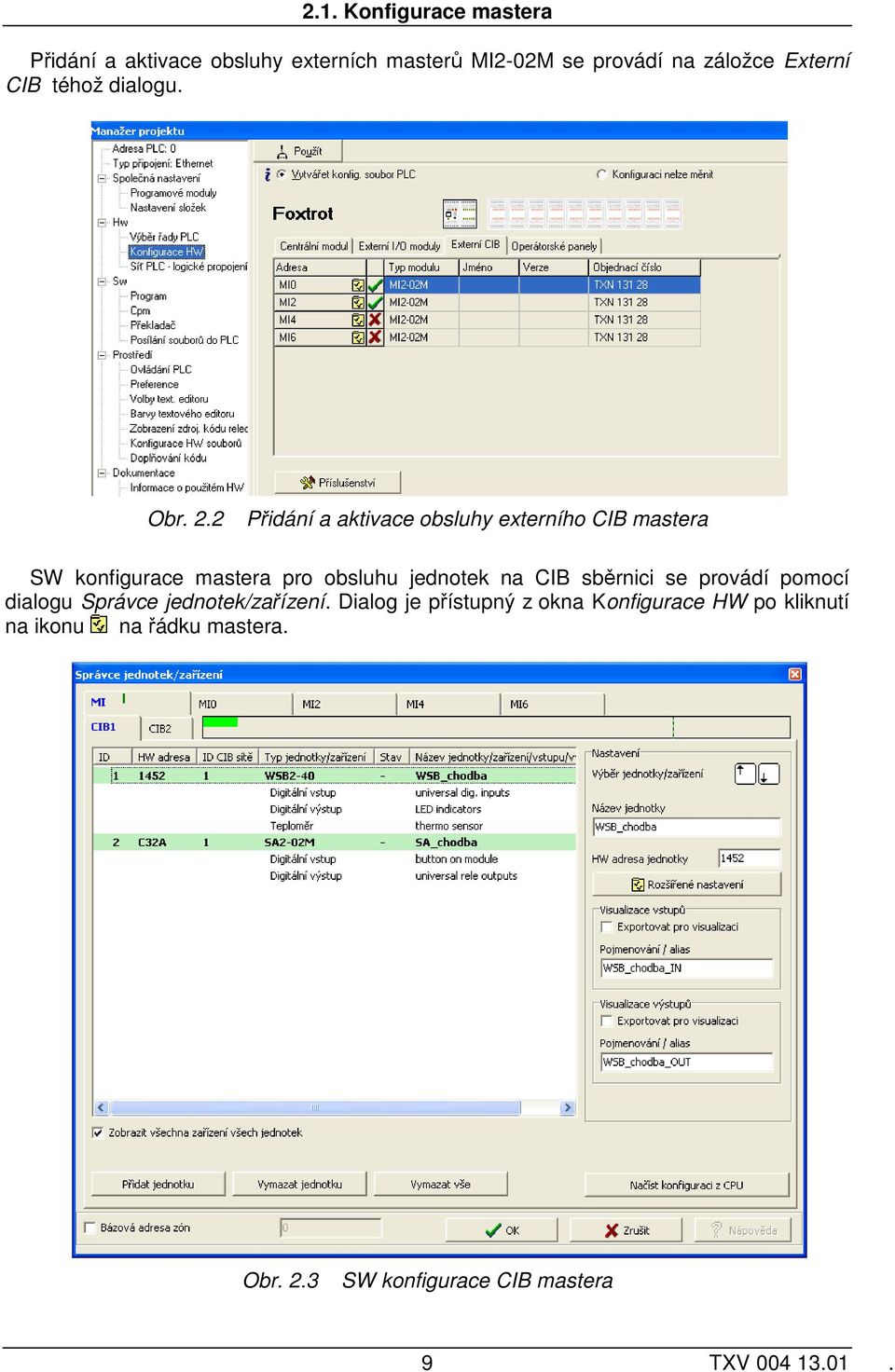895x1372 pixels.
Task: Click the 'Typ modulu' column header
Action: (x=421, y=268)
